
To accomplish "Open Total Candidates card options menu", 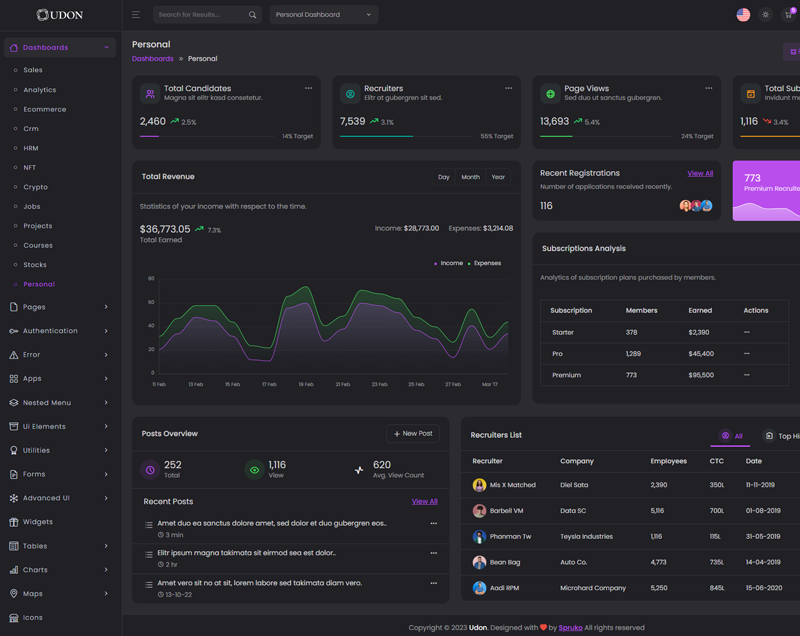I will click(x=308, y=88).
